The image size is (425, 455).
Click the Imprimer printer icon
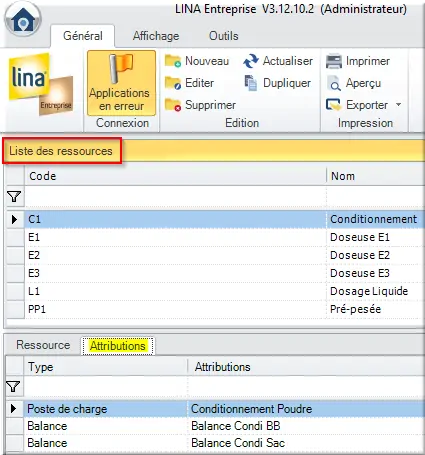tap(334, 61)
